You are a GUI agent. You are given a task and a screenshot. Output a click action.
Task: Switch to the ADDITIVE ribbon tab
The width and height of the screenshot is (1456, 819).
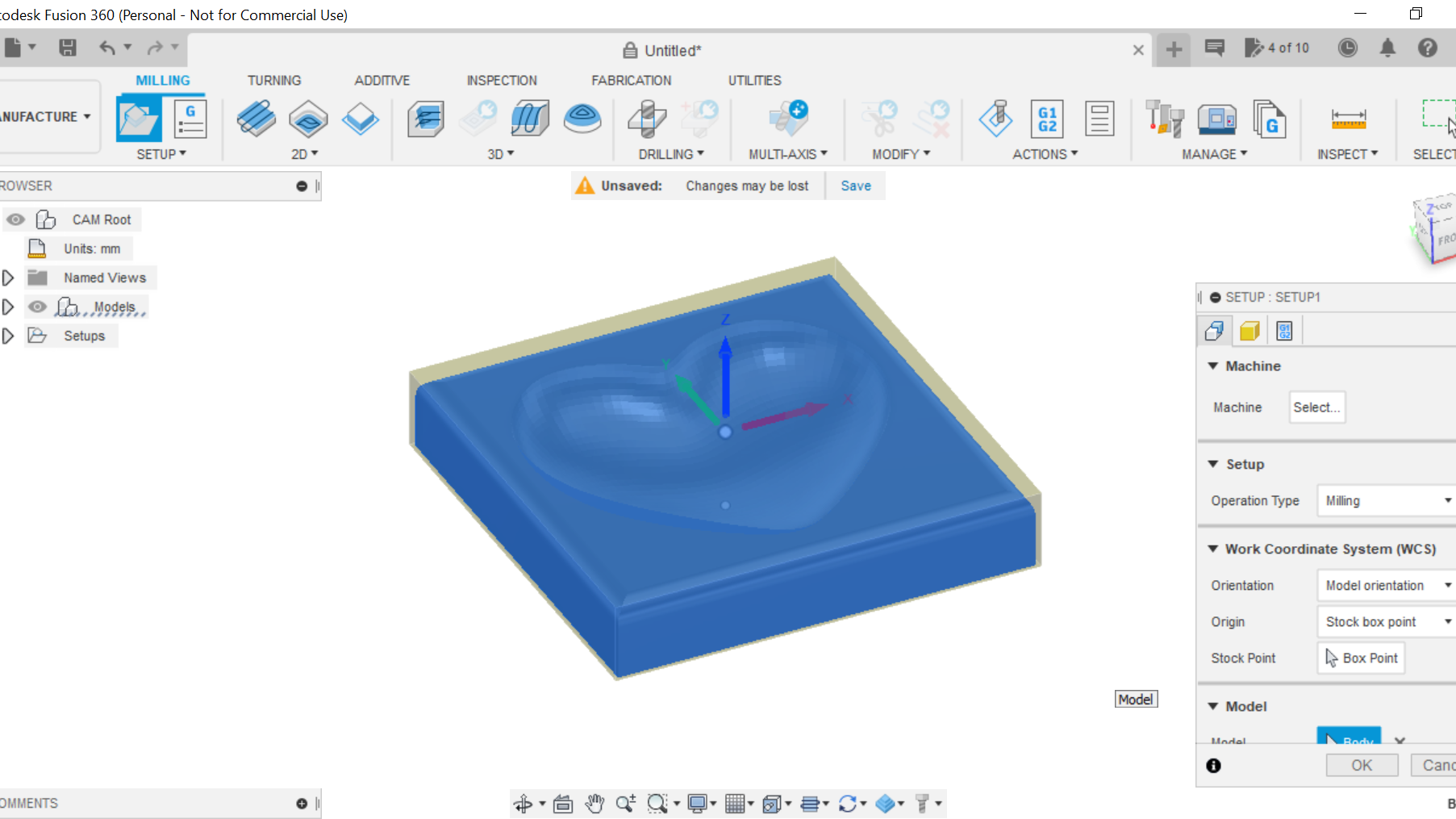pyautogui.click(x=382, y=81)
